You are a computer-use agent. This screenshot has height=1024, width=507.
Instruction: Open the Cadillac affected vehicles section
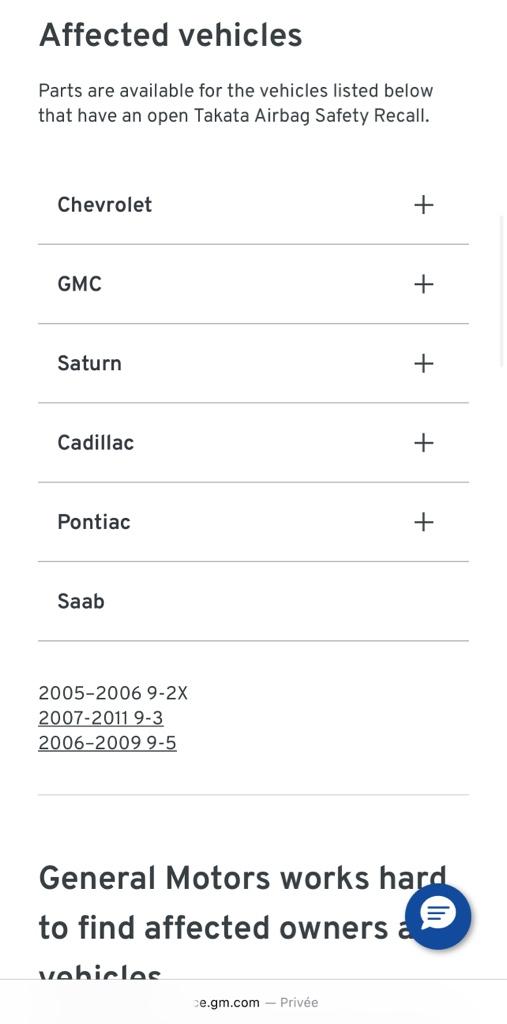coord(254,443)
